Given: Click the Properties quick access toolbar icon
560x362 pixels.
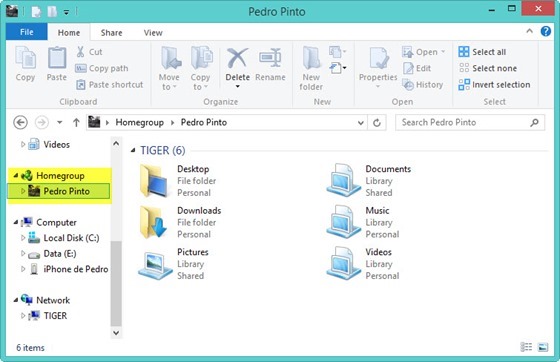Looking at the screenshot, I should point(36,12).
